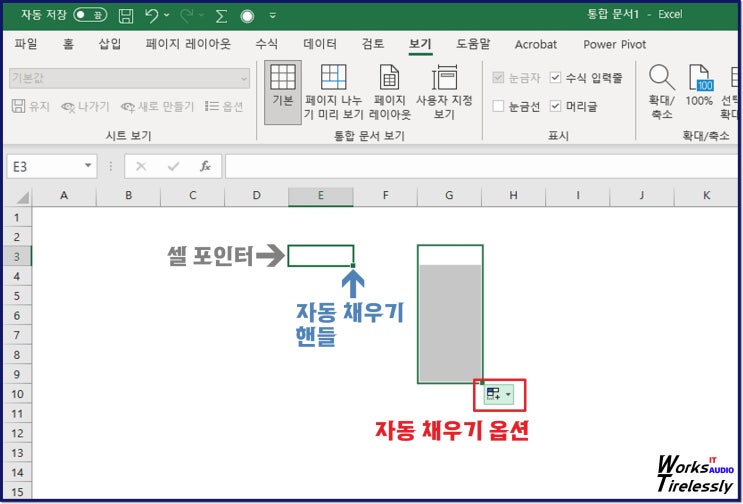Viewport: 743px width, 504px height.
Task: Select column A header
Action: (x=64, y=196)
